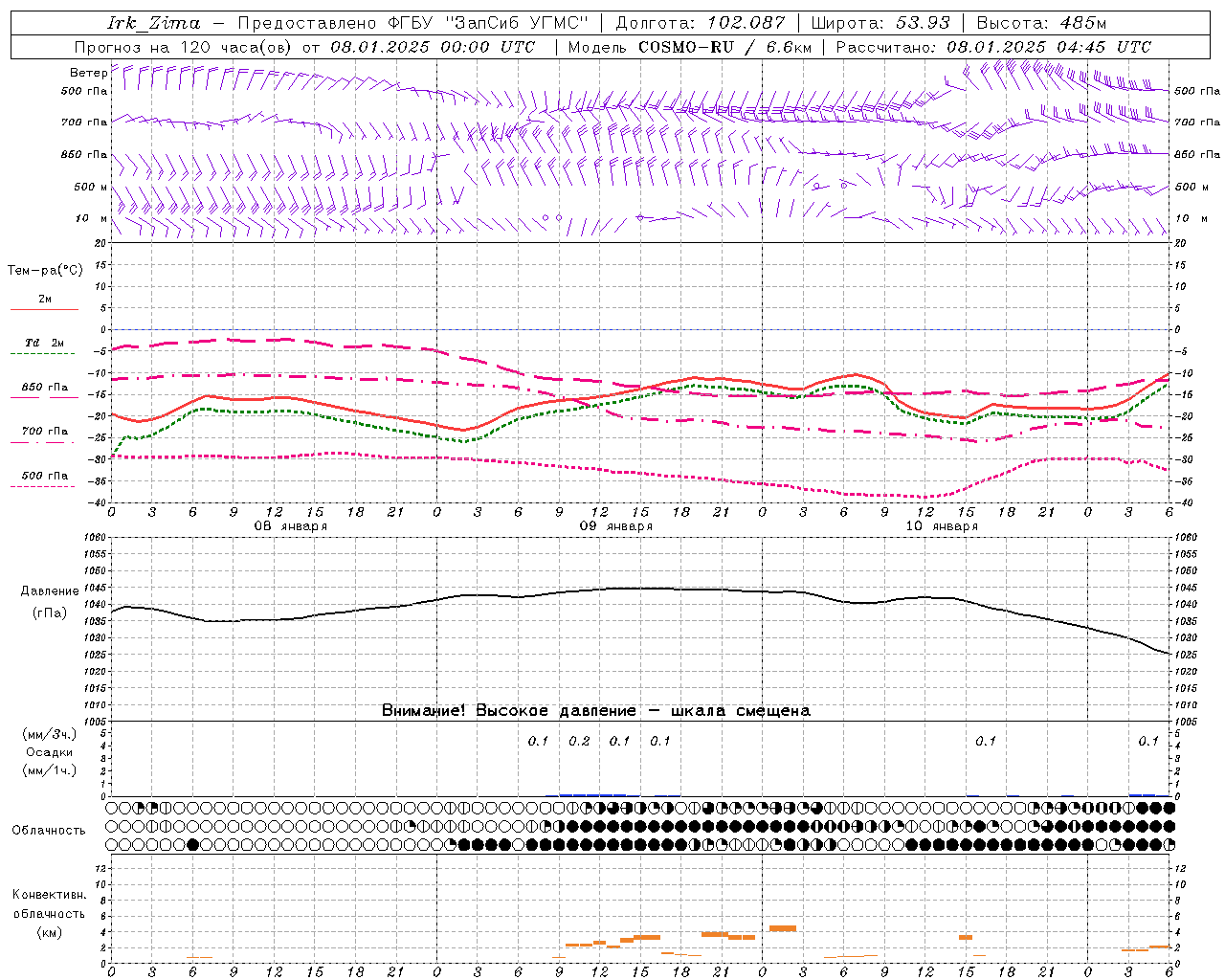Click the 10 января date label
The height and width of the screenshot is (980, 1225).
(941, 526)
